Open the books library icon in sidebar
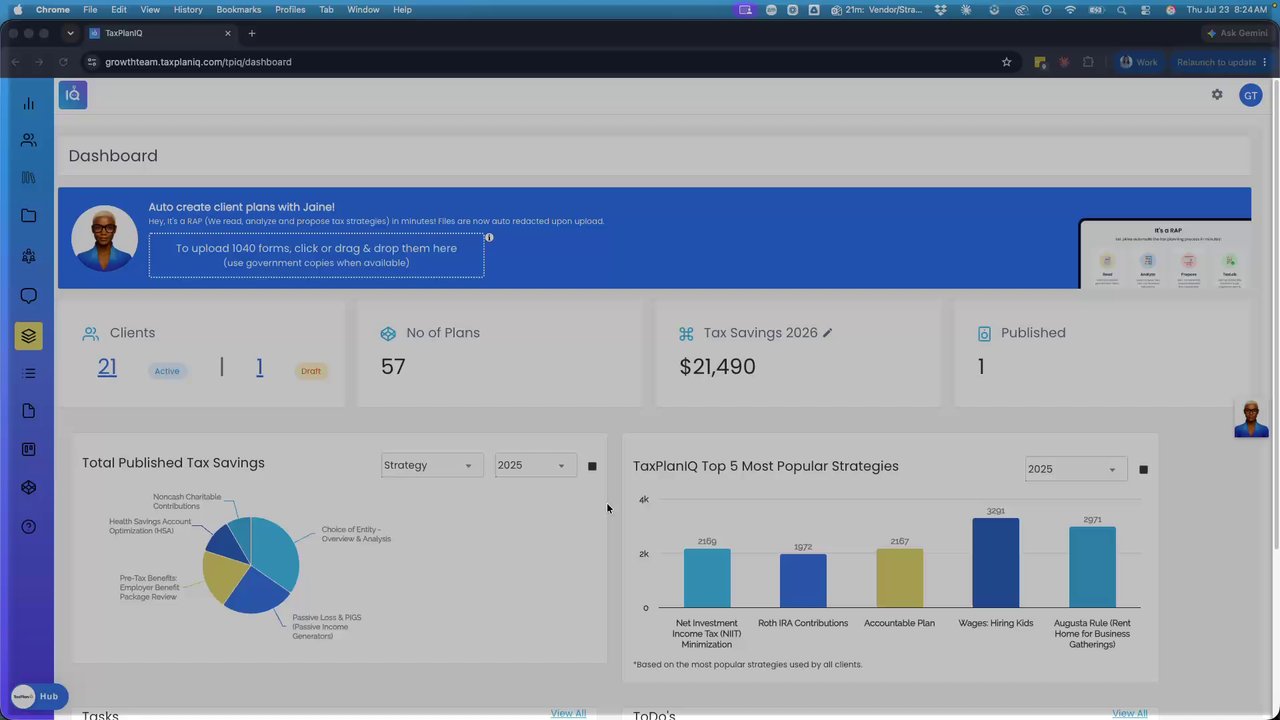 tap(28, 177)
